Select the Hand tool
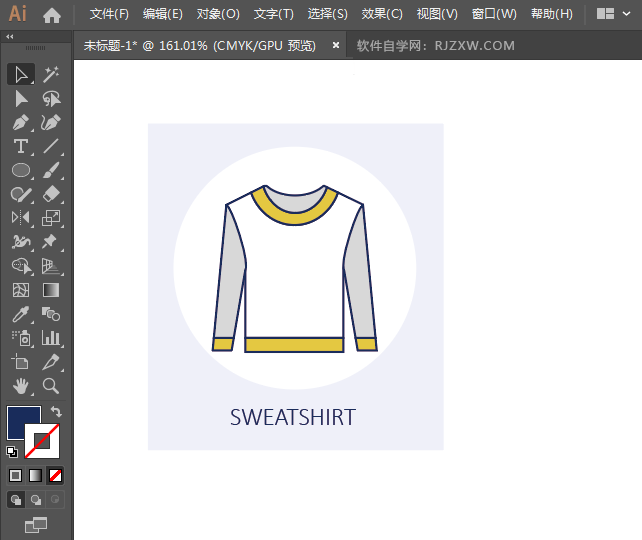The height and width of the screenshot is (540, 642). (20, 385)
